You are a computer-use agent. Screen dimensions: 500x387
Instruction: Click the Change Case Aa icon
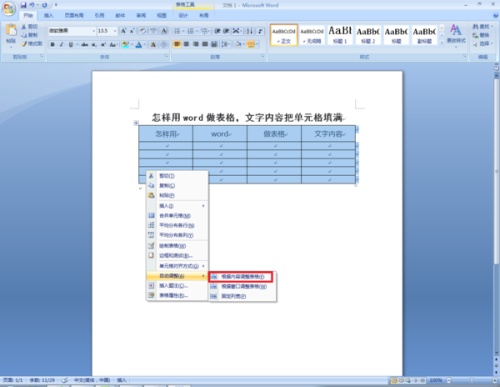pyautogui.click(x=113, y=44)
